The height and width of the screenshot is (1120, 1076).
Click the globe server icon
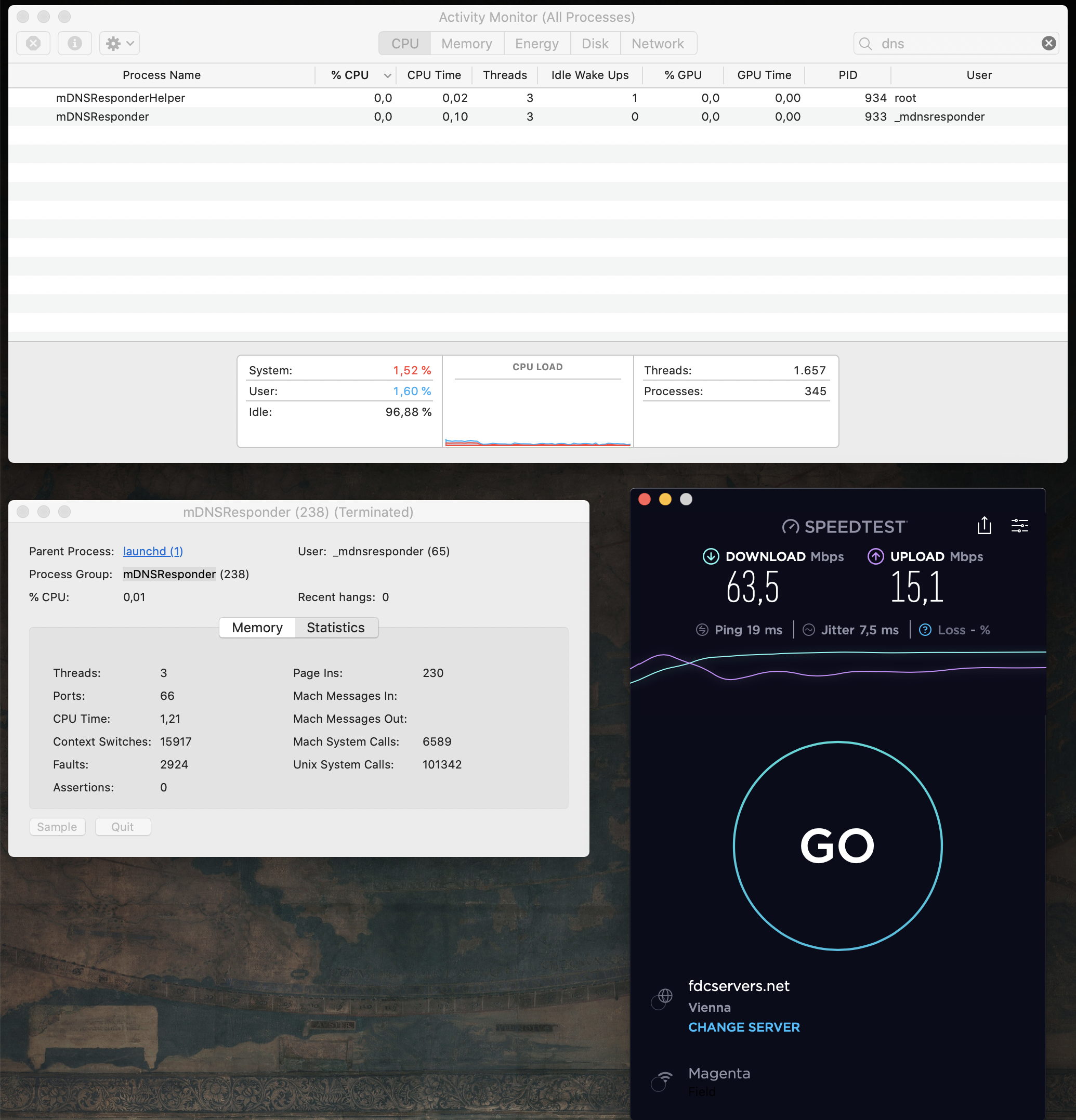(x=664, y=997)
